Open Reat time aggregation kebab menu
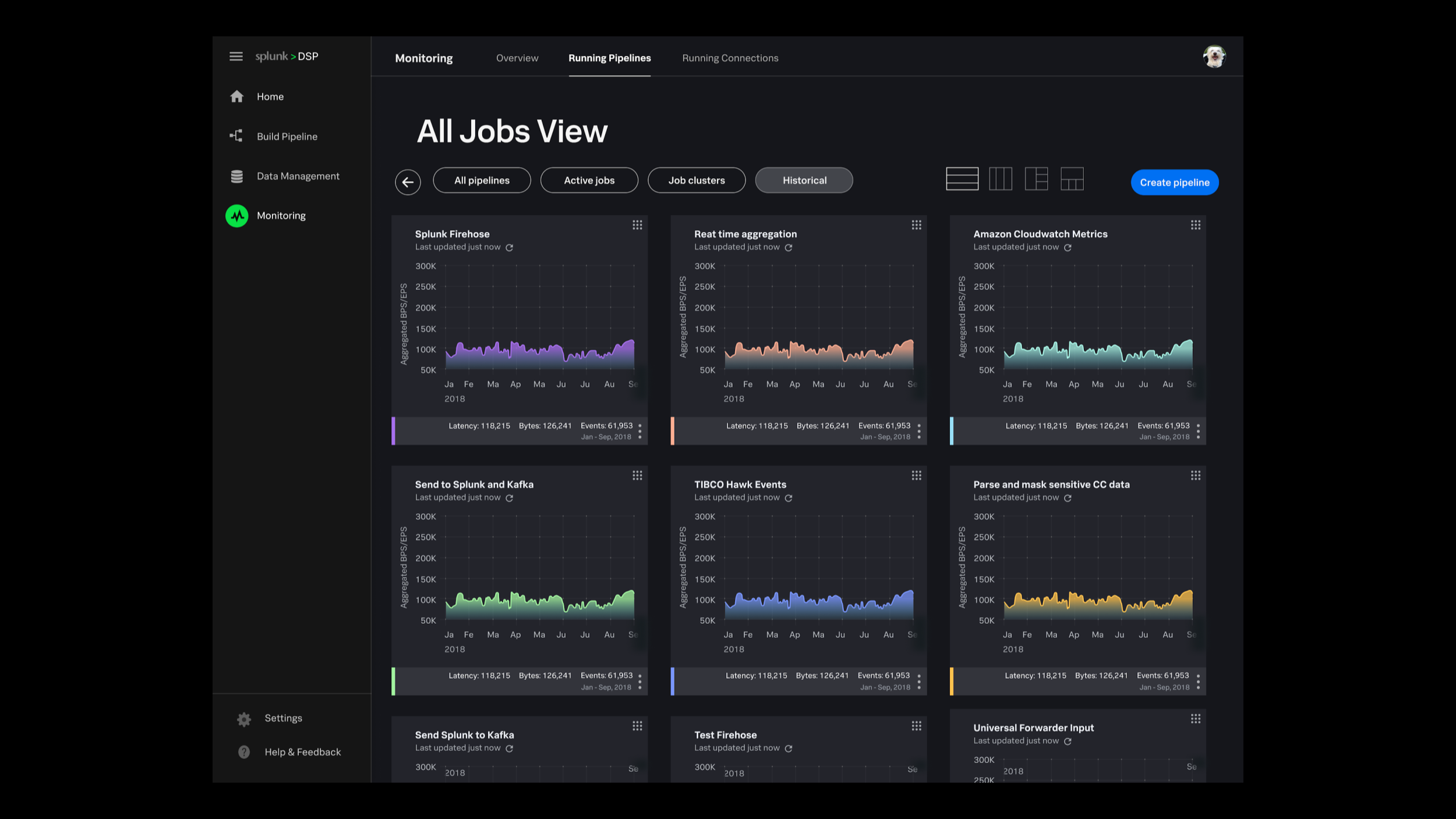The width and height of the screenshot is (1456, 819). 918,432
